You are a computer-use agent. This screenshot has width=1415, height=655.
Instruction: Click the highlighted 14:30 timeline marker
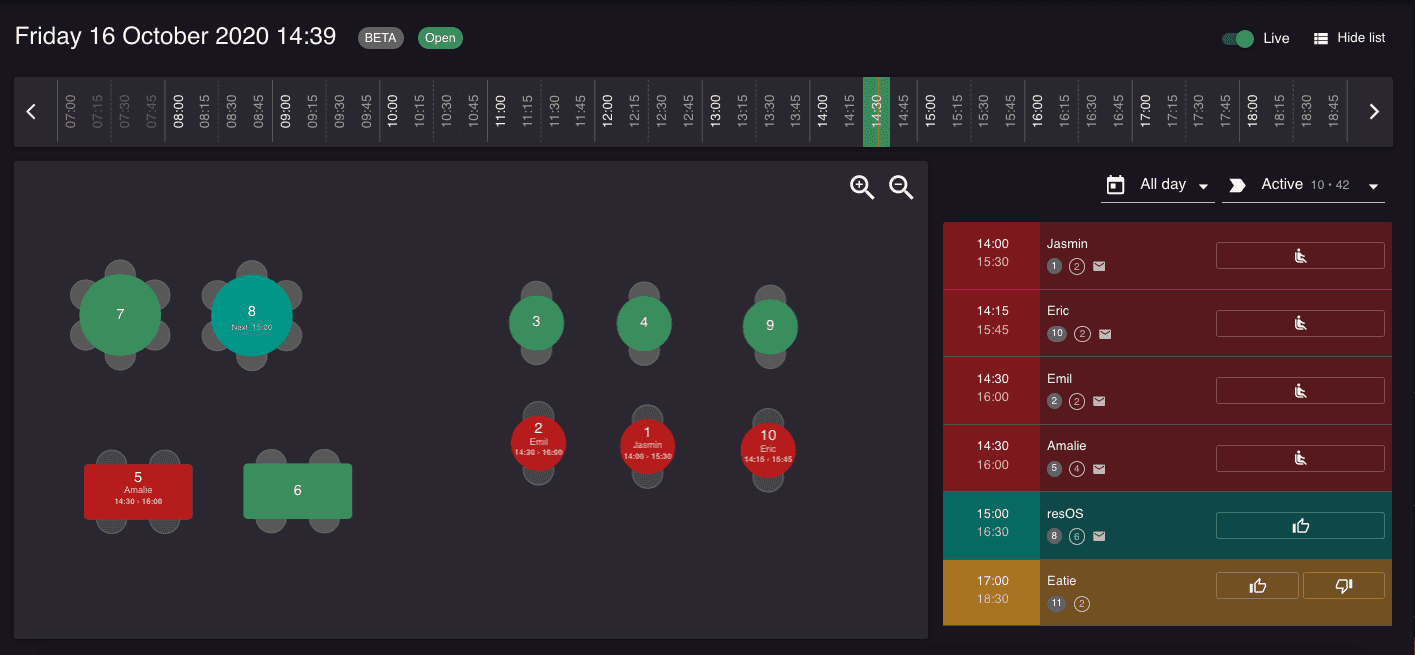coord(877,111)
